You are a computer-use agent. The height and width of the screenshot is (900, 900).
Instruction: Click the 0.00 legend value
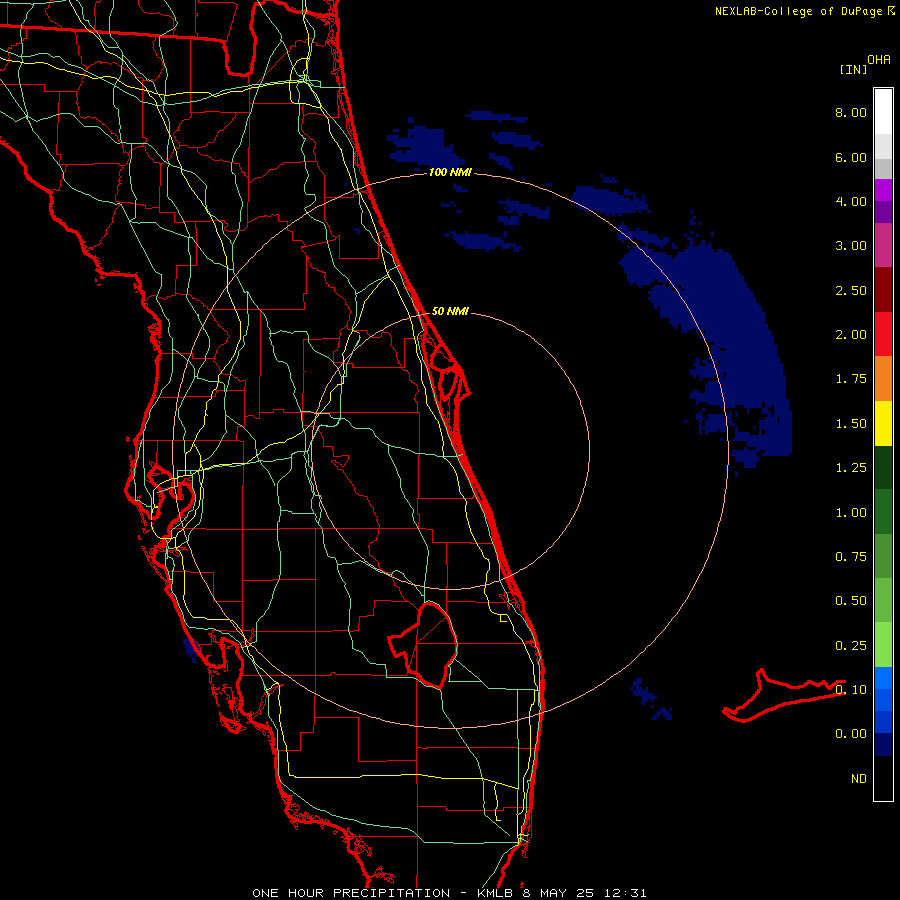click(851, 734)
